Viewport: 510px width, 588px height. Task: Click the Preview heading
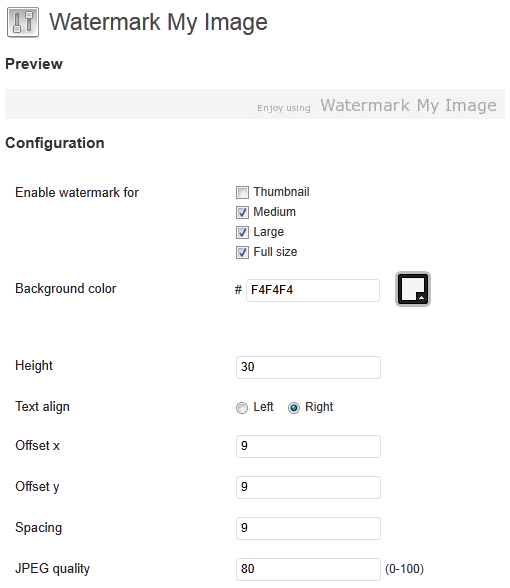click(34, 64)
